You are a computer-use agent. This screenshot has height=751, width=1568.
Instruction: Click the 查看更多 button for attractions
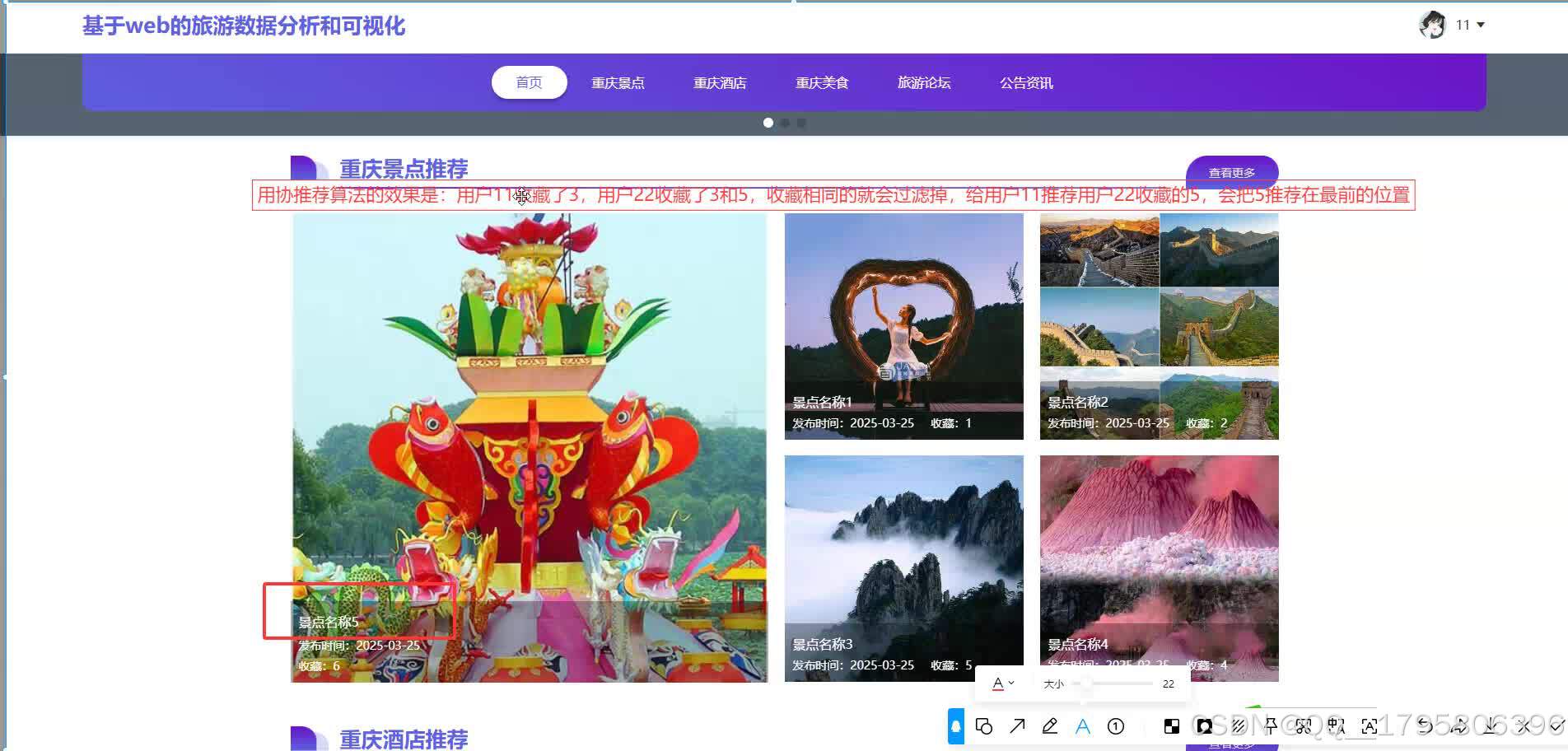coord(1231,172)
